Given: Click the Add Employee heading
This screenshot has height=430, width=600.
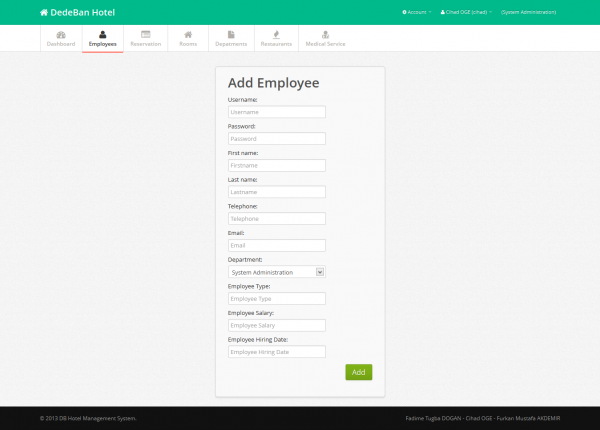Looking at the screenshot, I should point(274,83).
